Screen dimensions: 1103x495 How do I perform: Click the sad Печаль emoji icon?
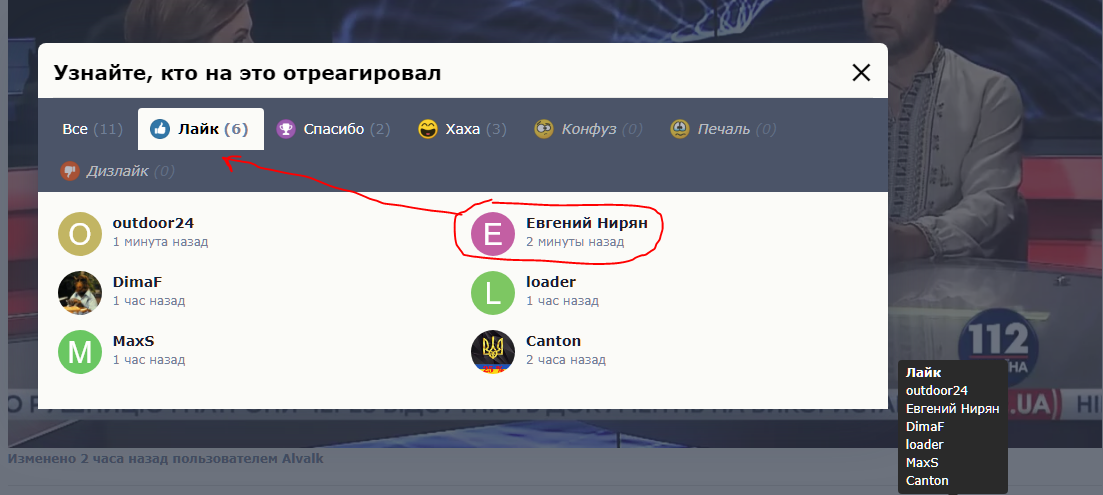point(680,129)
